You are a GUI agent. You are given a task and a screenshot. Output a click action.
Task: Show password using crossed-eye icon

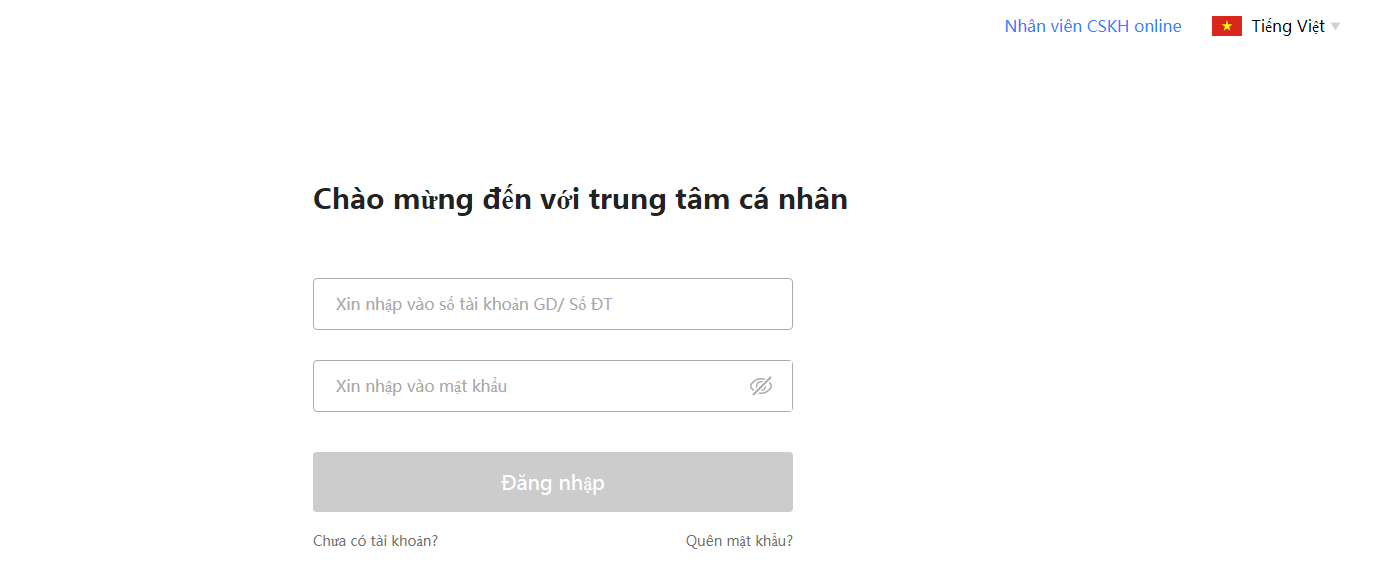[761, 386]
